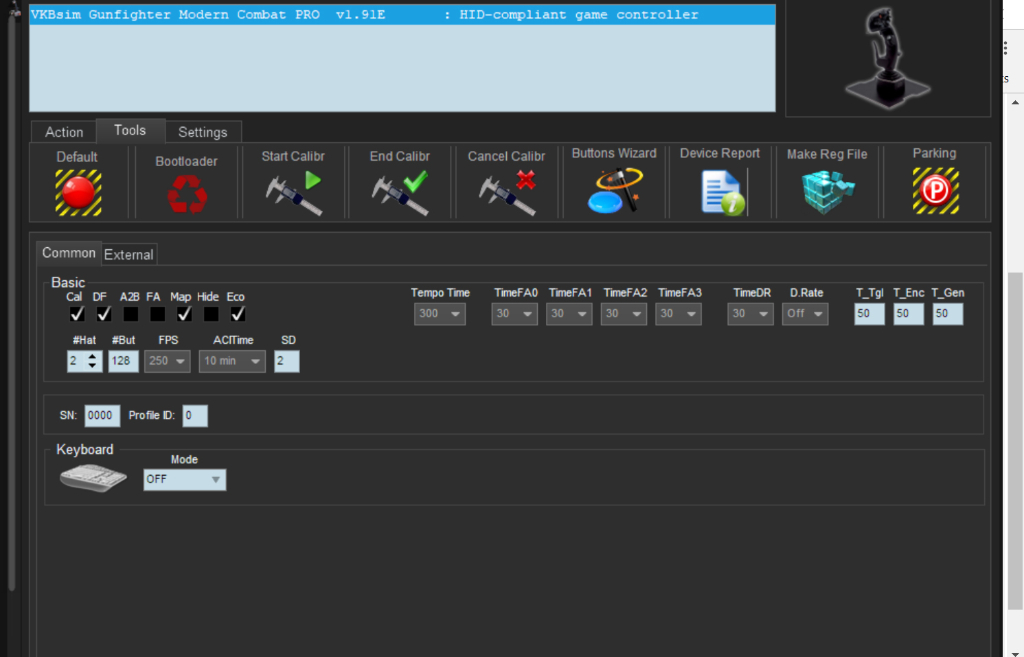Click the Make Reg File cube icon

click(x=827, y=191)
